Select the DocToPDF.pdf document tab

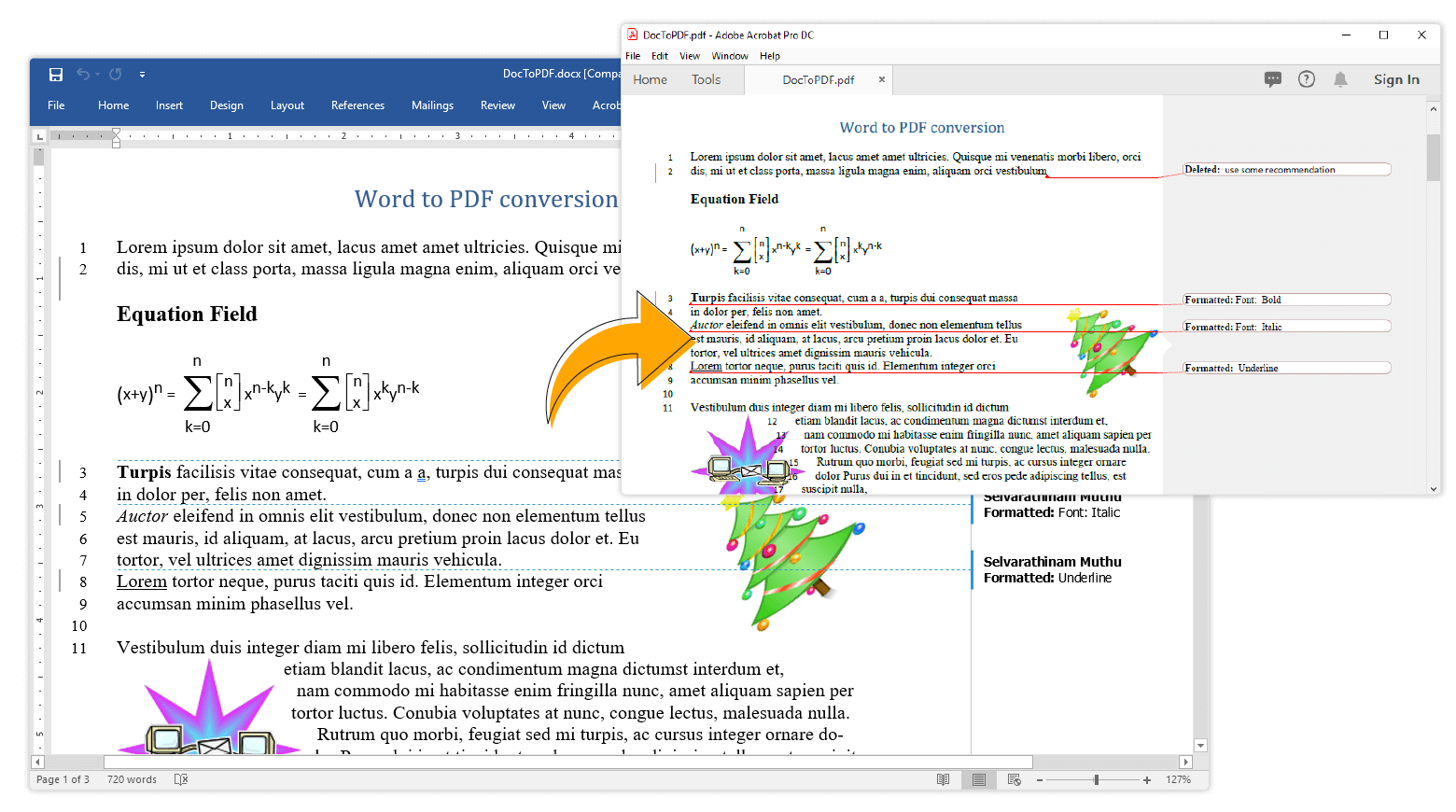point(819,79)
